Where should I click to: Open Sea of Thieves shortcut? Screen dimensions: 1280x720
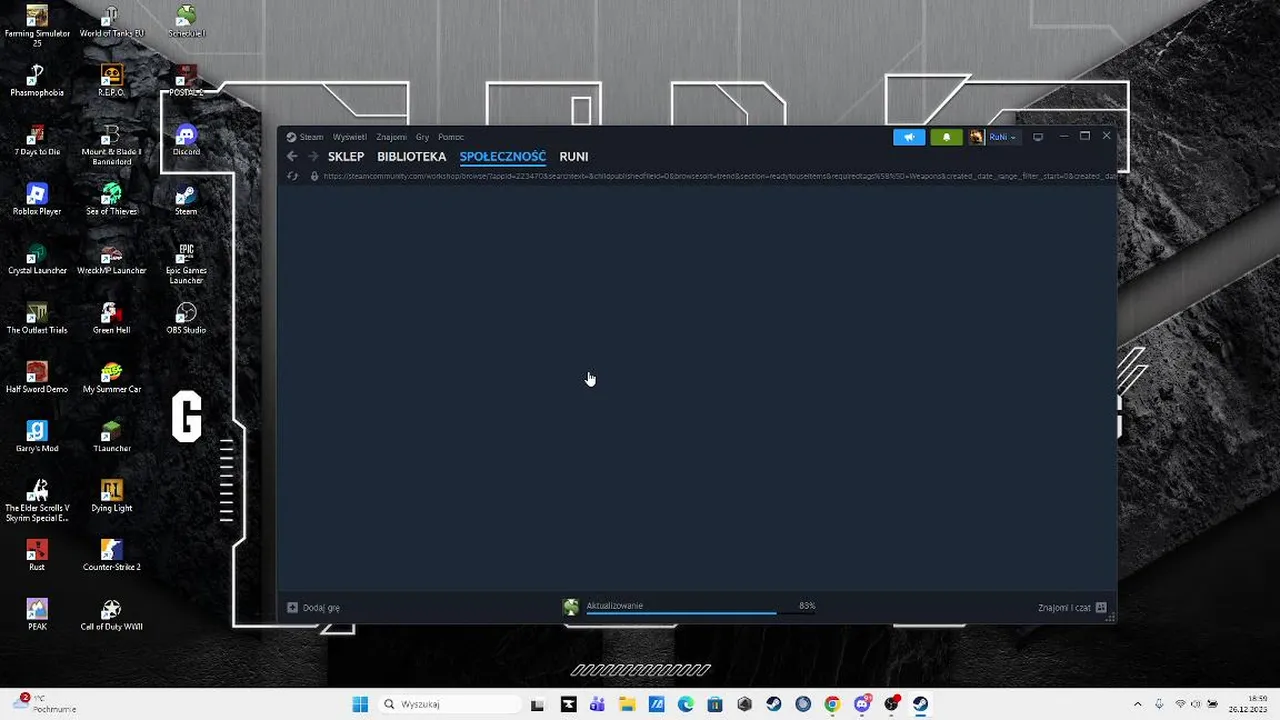[x=112, y=199]
